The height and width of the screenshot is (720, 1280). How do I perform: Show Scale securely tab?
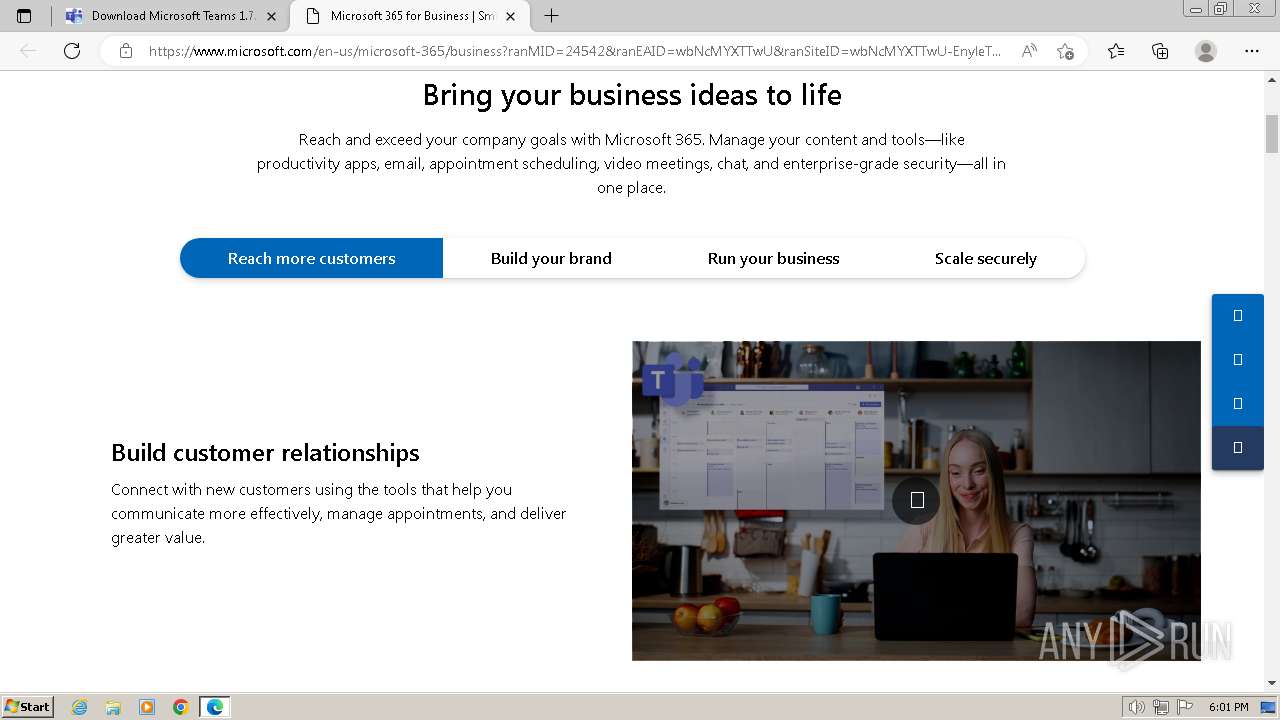point(986,258)
